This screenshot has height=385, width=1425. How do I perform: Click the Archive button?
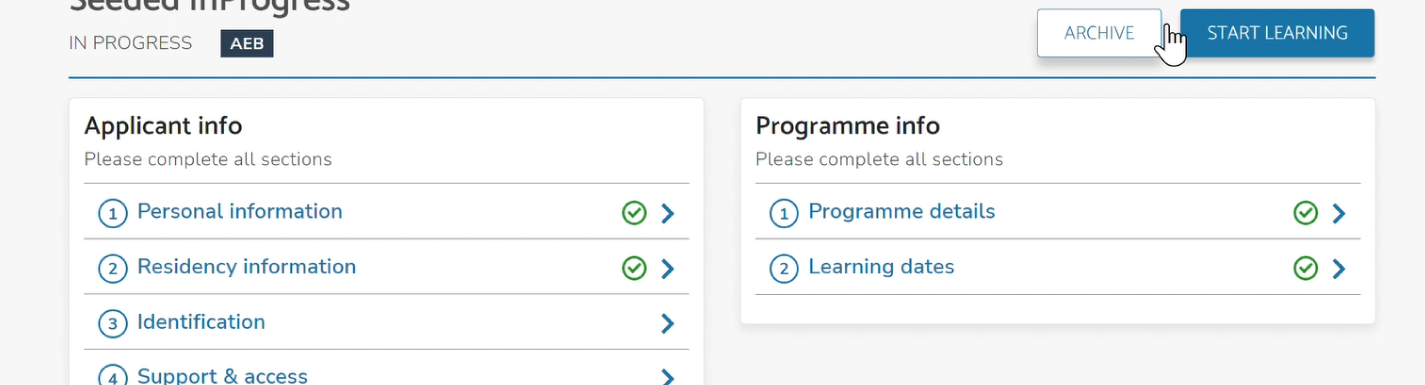coord(1099,33)
